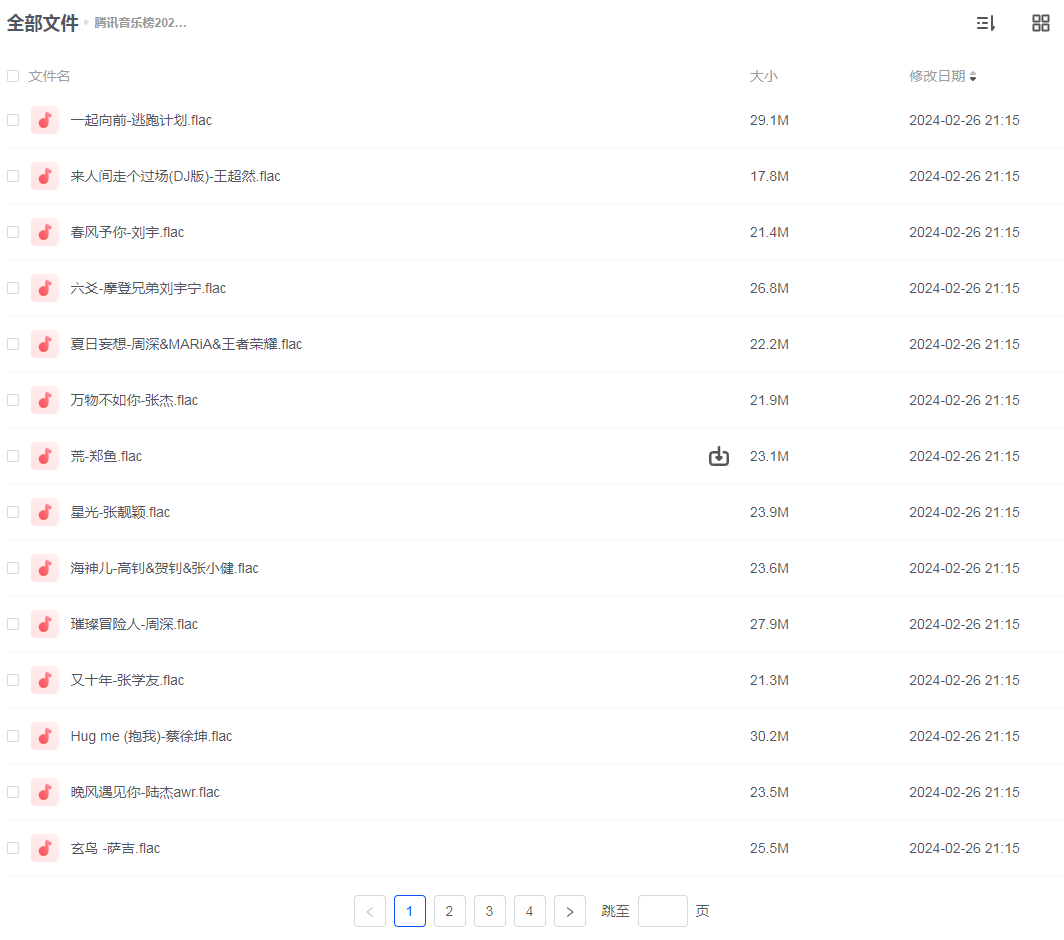Viewport: 1064px width, 940px height.
Task: Click the 17.8M size value
Action: [770, 176]
